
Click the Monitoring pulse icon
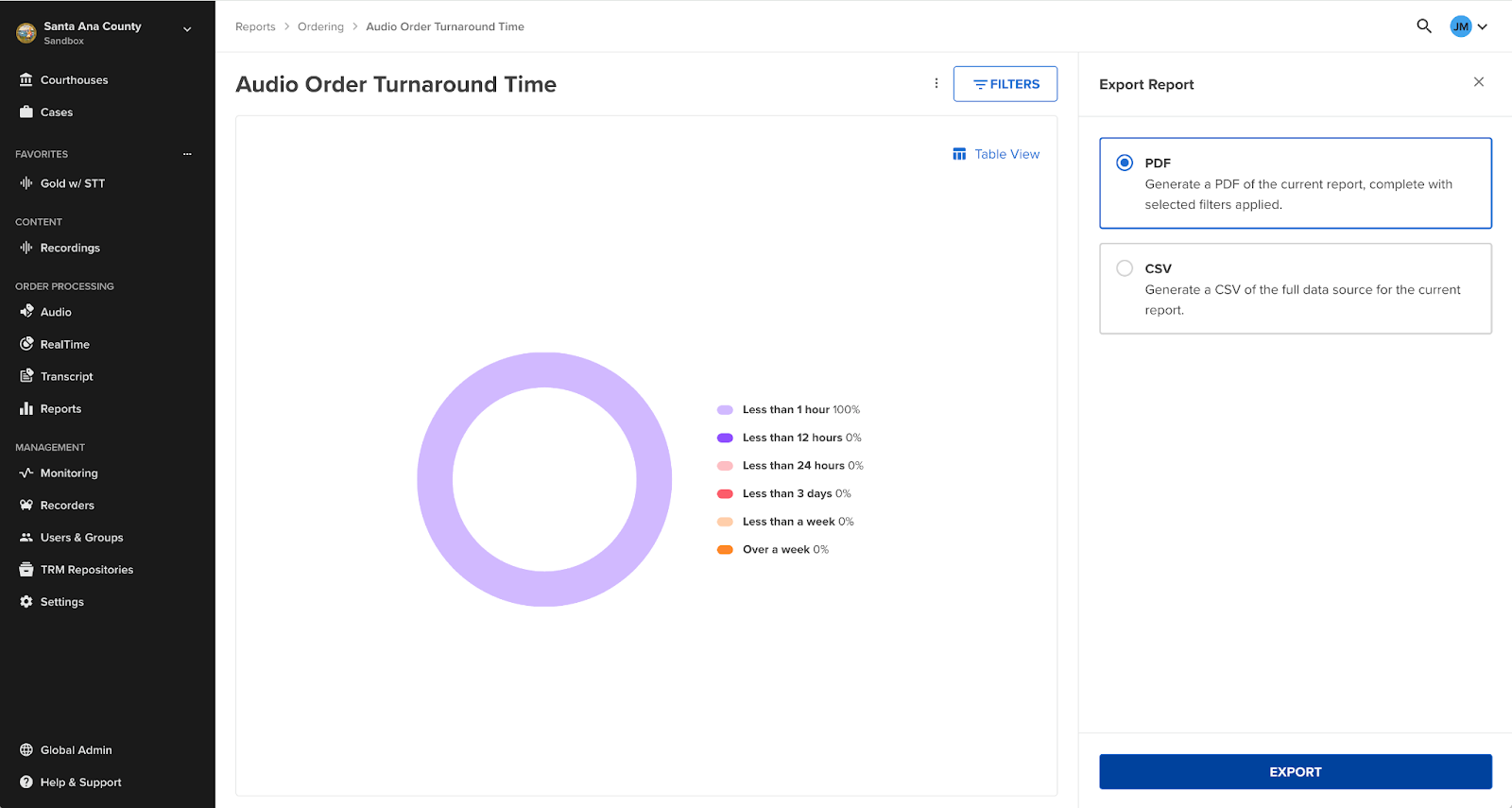coord(26,473)
